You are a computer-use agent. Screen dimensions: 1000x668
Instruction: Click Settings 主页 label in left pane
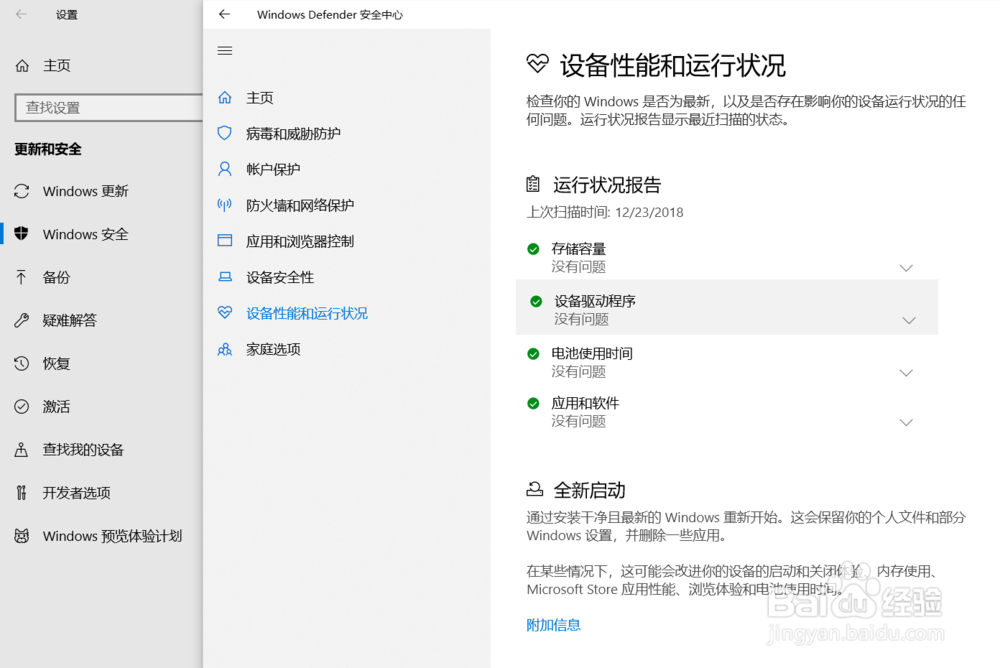pos(56,66)
